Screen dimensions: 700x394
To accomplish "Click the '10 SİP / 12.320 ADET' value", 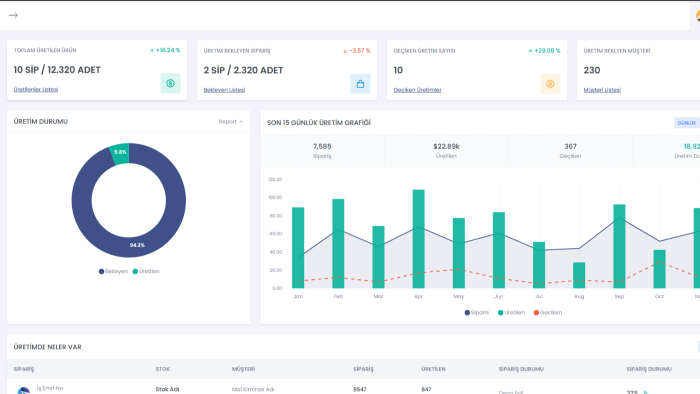I will click(x=57, y=70).
